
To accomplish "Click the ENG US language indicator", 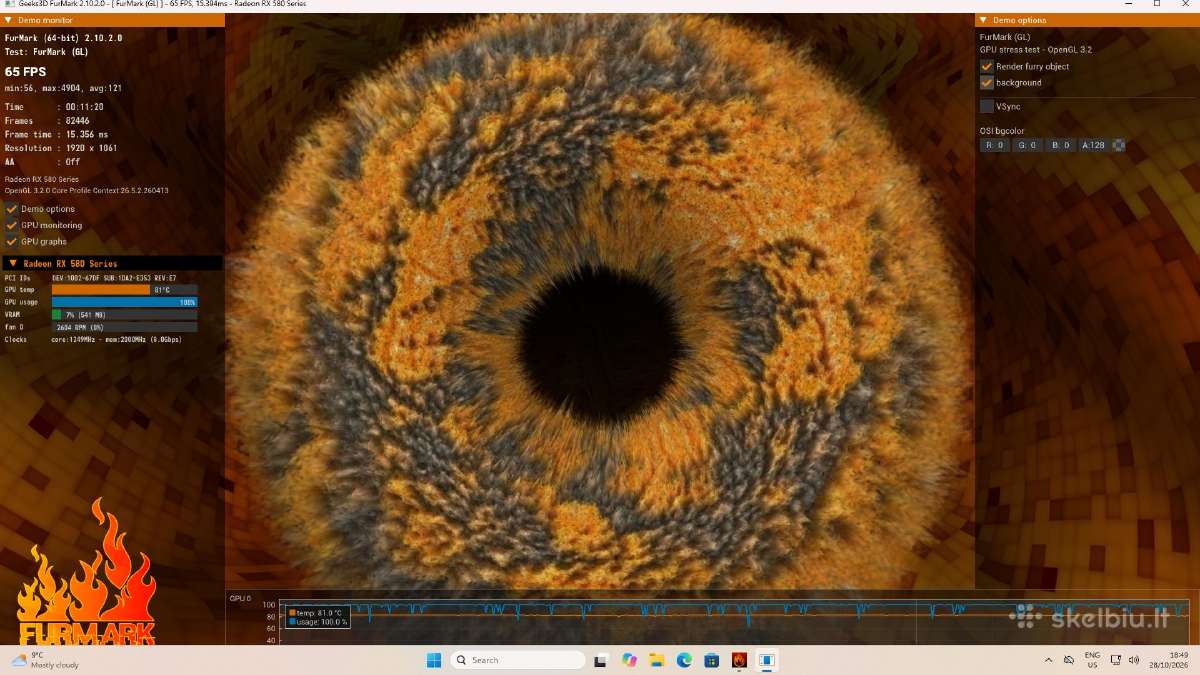I will point(1092,660).
